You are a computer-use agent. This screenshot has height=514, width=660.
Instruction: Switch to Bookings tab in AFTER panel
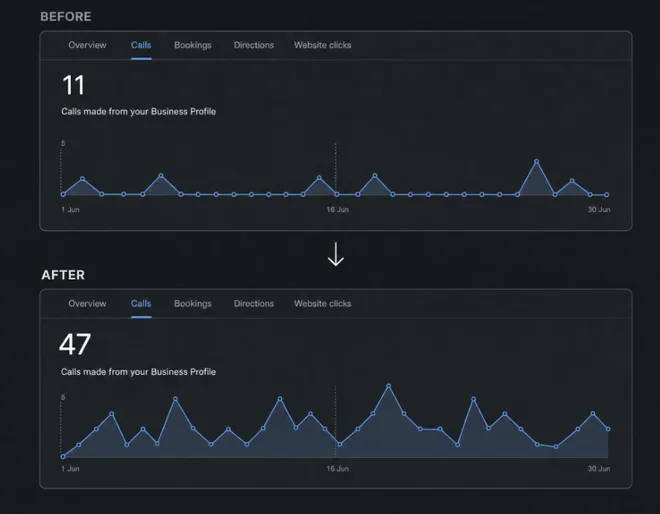click(193, 304)
